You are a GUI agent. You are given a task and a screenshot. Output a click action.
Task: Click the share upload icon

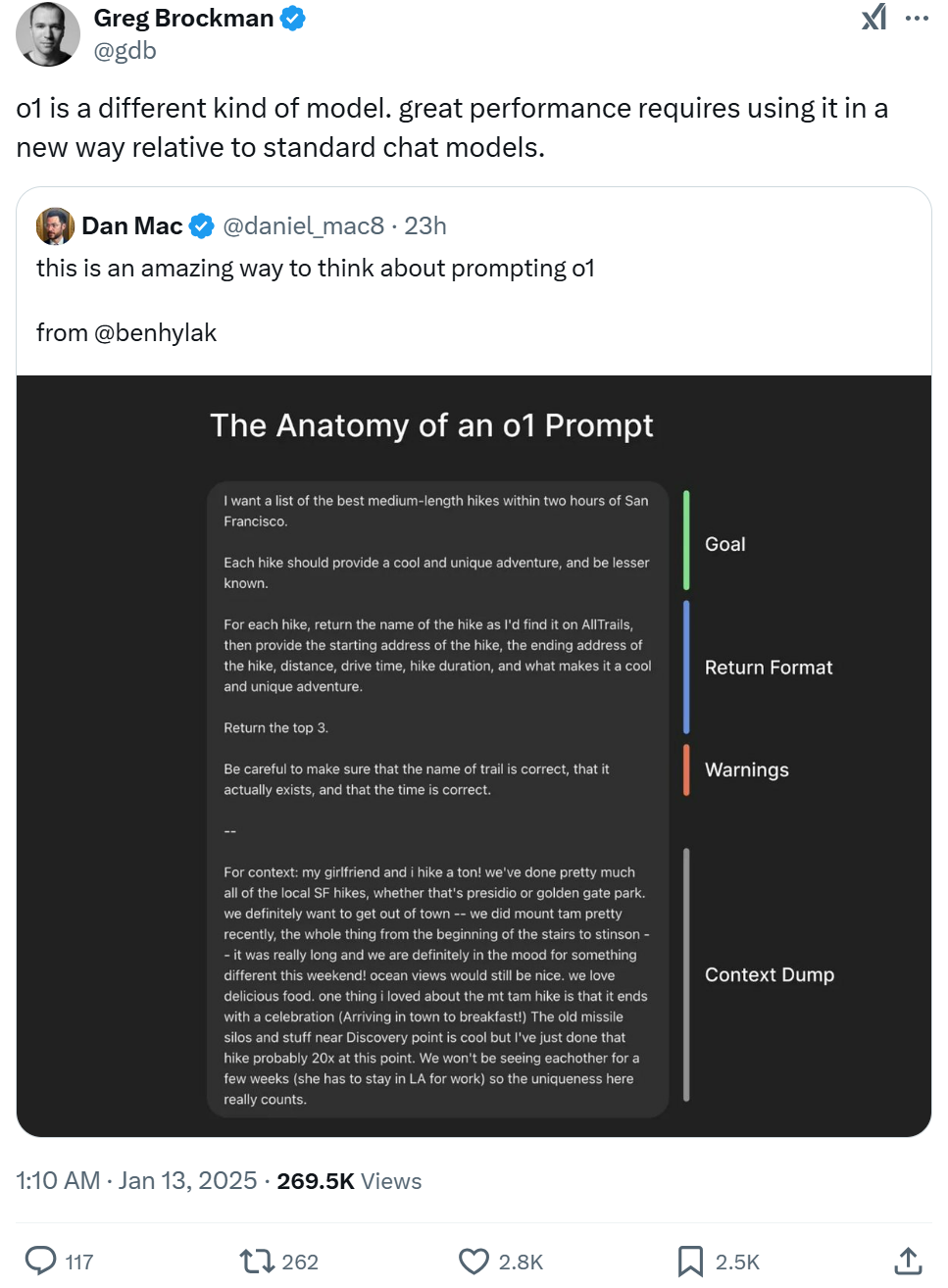[x=908, y=1261]
